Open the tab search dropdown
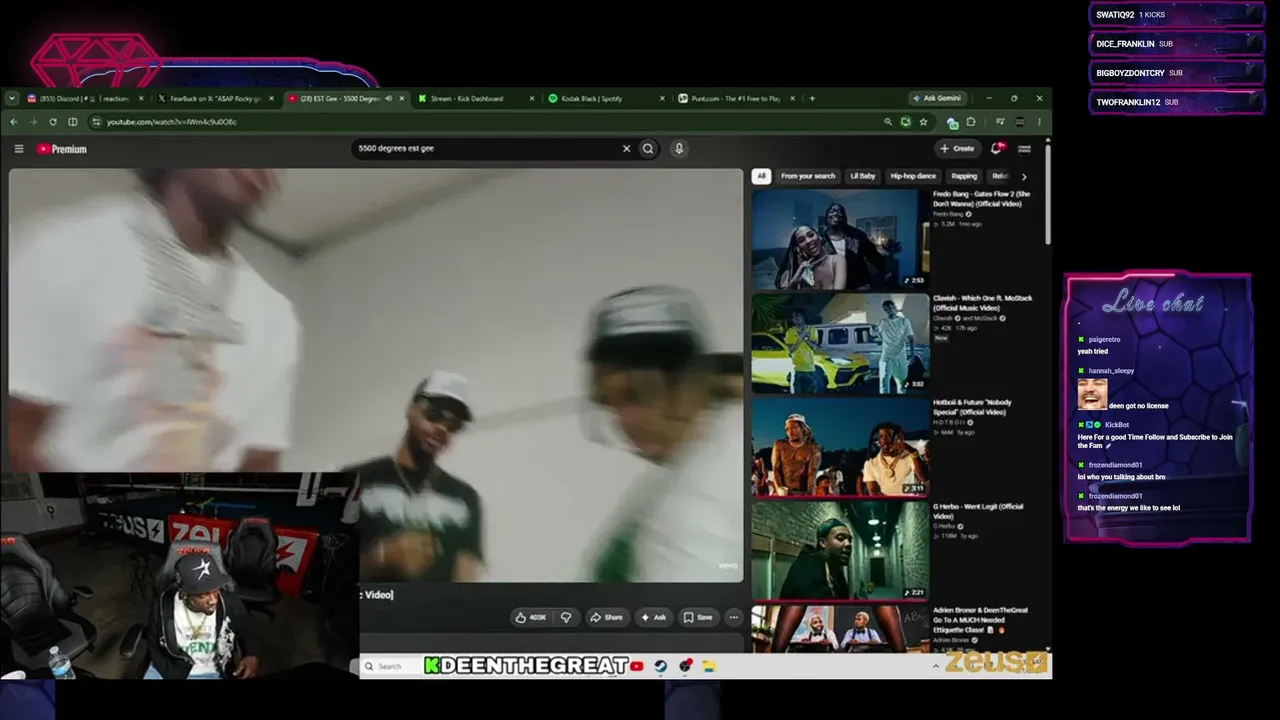The width and height of the screenshot is (1280, 720). click(x=12, y=98)
